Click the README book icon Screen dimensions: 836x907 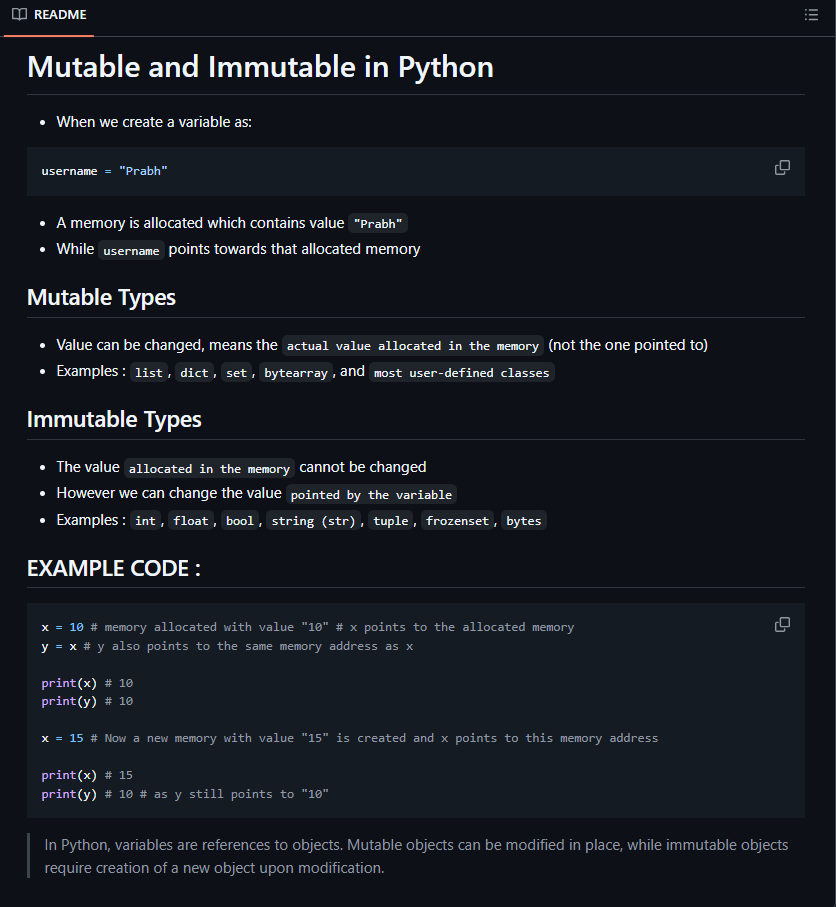19,14
